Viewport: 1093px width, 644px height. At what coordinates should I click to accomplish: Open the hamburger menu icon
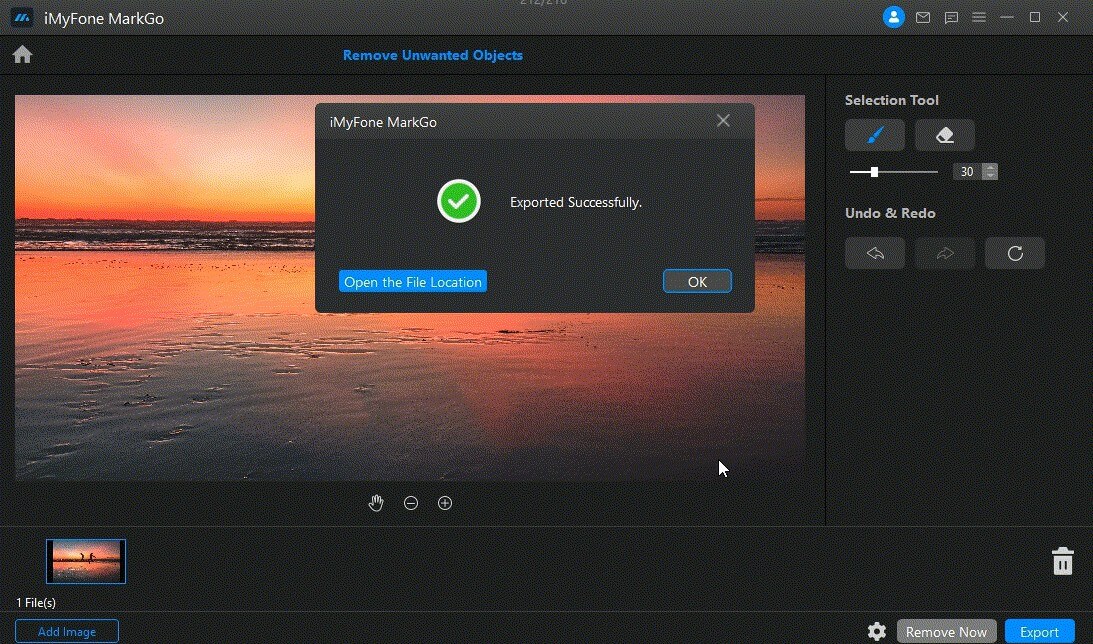click(x=979, y=17)
